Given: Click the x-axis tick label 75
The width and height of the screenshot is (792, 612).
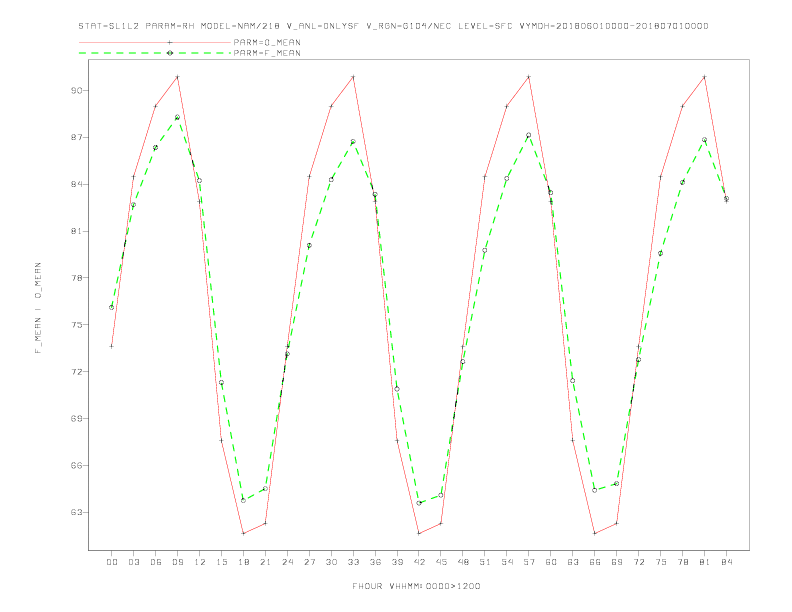Looking at the screenshot, I should [x=661, y=562].
